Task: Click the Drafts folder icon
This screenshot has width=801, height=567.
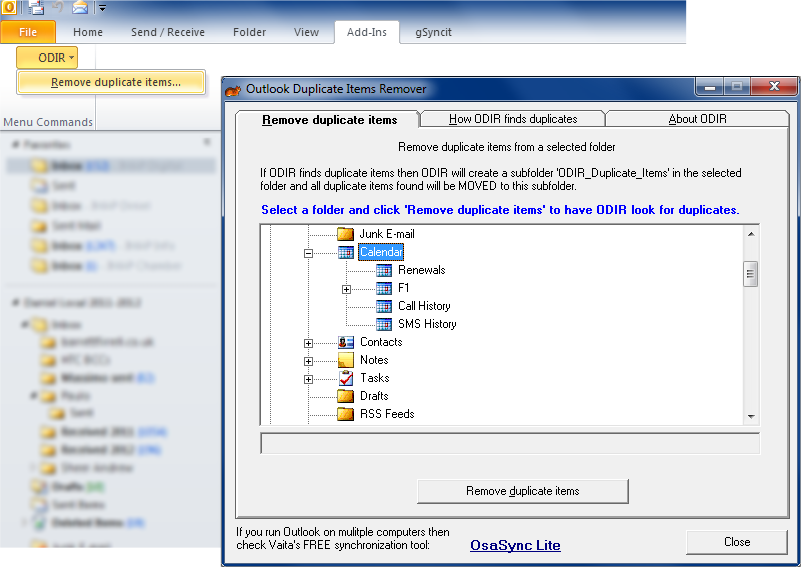Action: click(x=346, y=396)
